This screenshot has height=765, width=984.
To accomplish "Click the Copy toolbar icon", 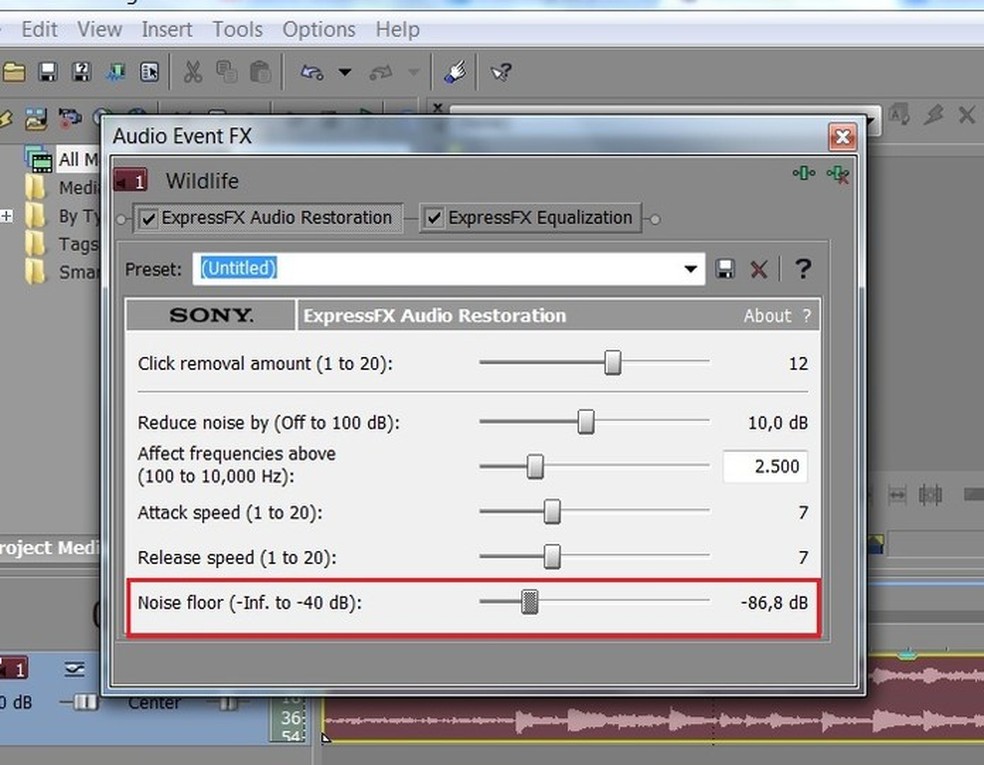I will coord(227,72).
